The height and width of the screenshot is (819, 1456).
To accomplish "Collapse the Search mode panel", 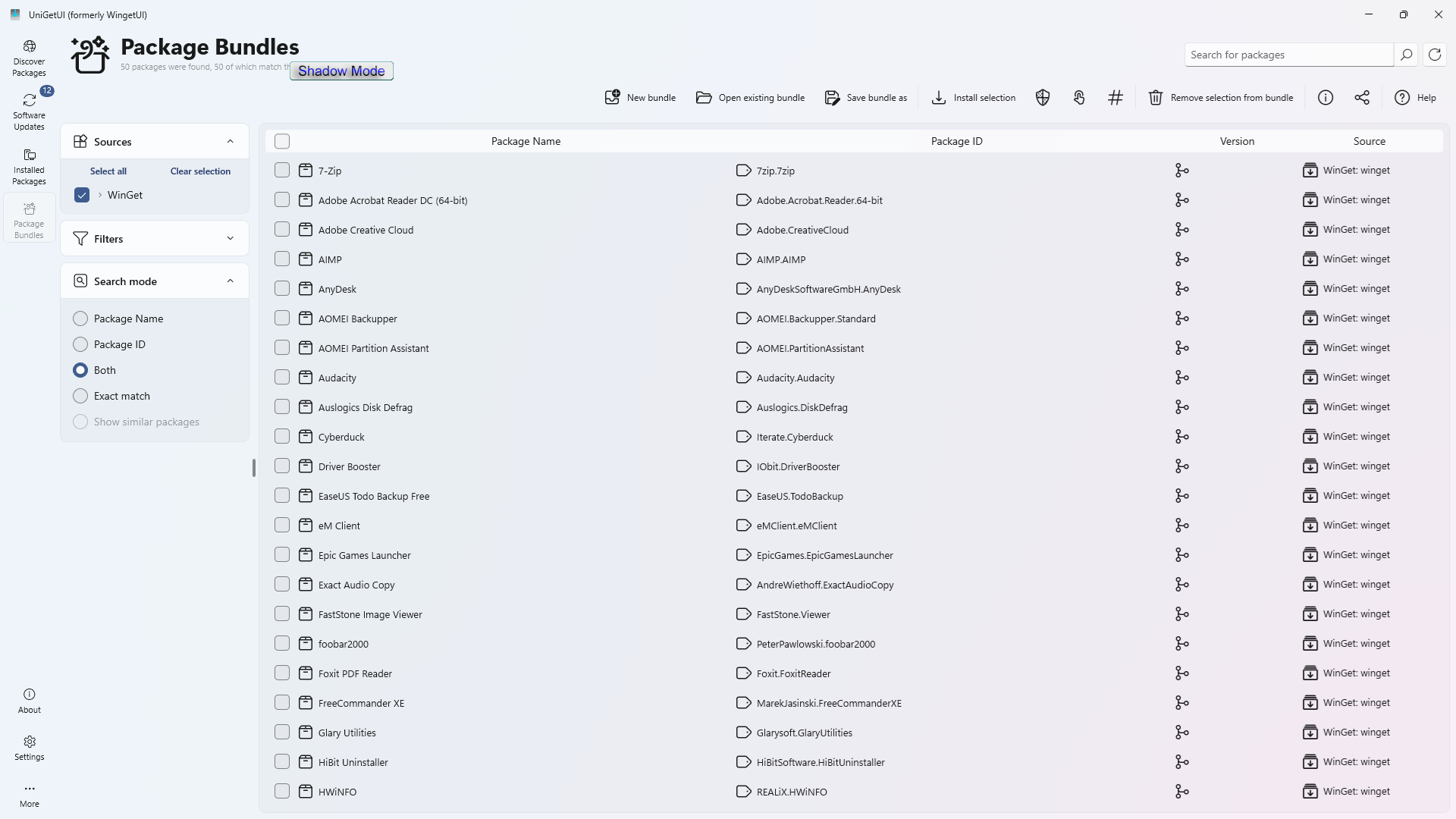I will (x=231, y=281).
